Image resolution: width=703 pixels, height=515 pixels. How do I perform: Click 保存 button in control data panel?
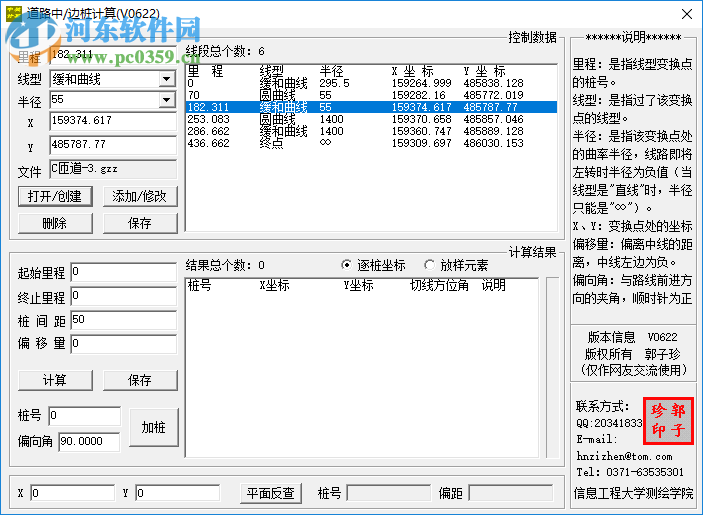pos(140,223)
